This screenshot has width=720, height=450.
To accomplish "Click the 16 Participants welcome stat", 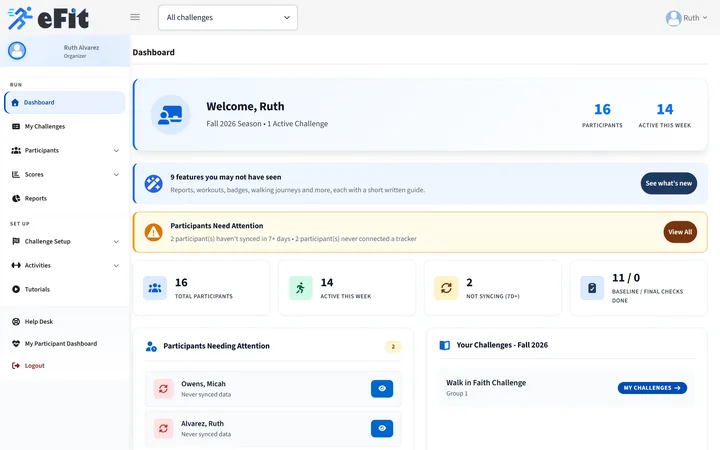I will point(602,115).
